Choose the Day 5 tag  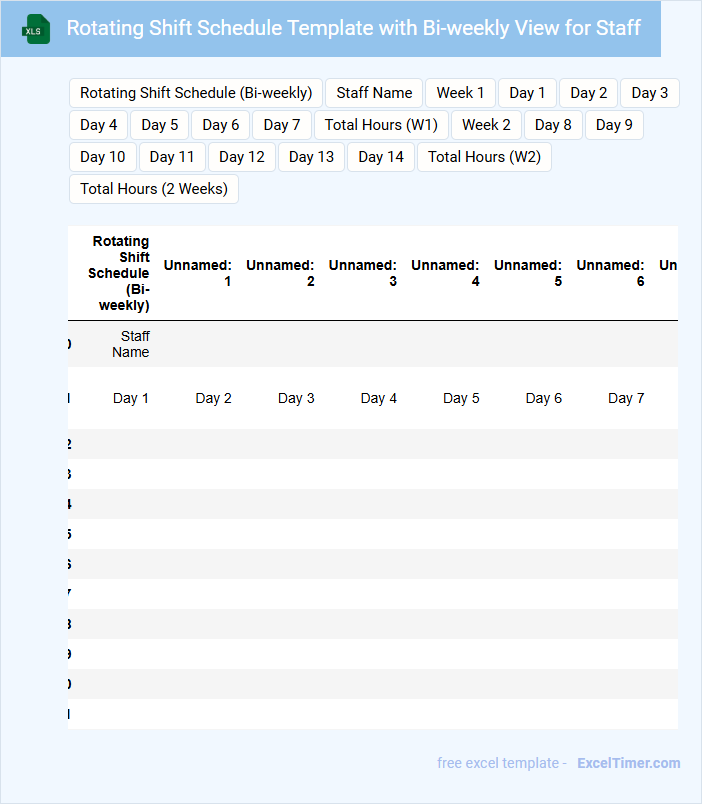point(159,125)
